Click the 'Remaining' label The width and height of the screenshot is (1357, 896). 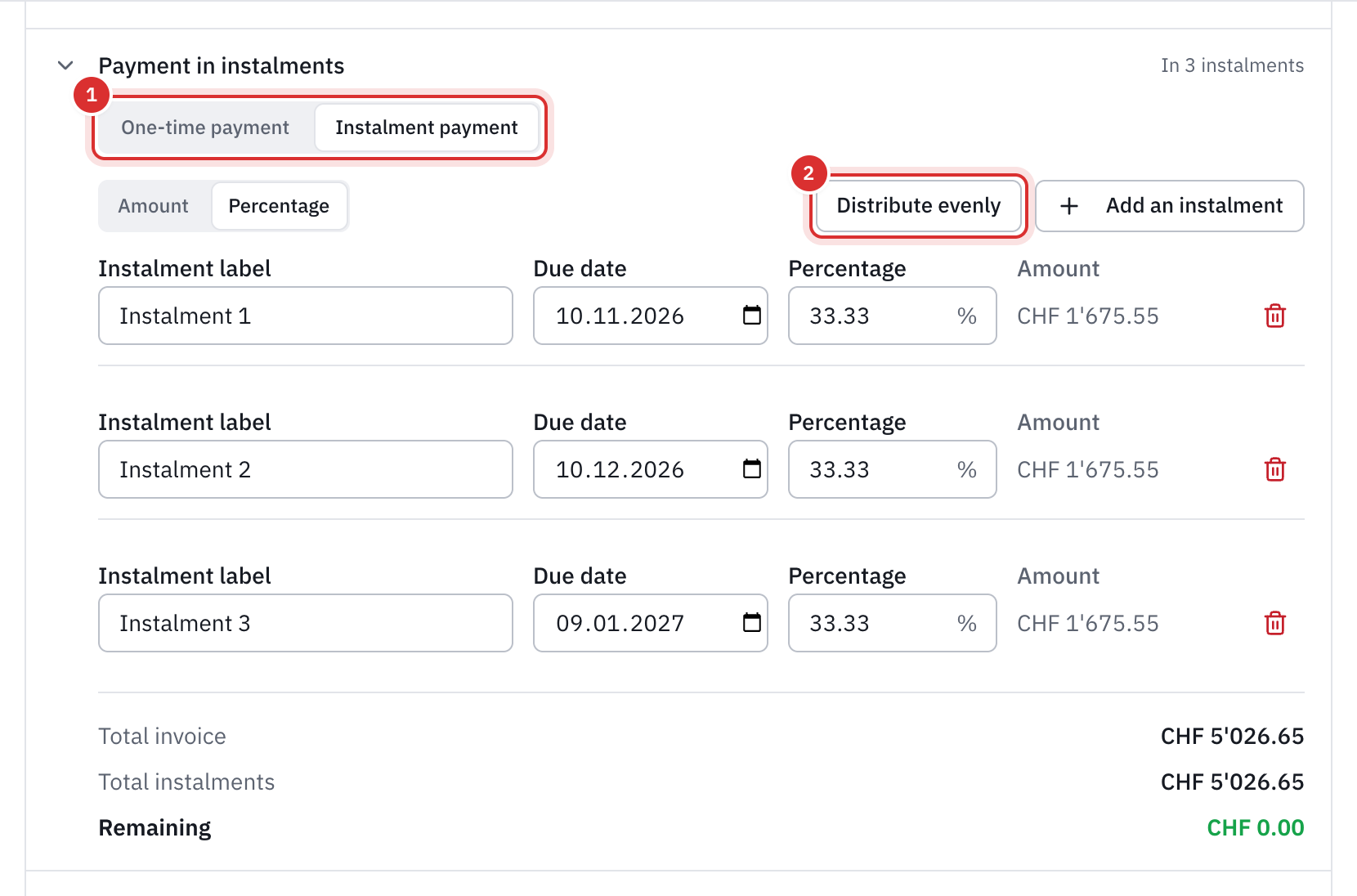click(x=155, y=828)
